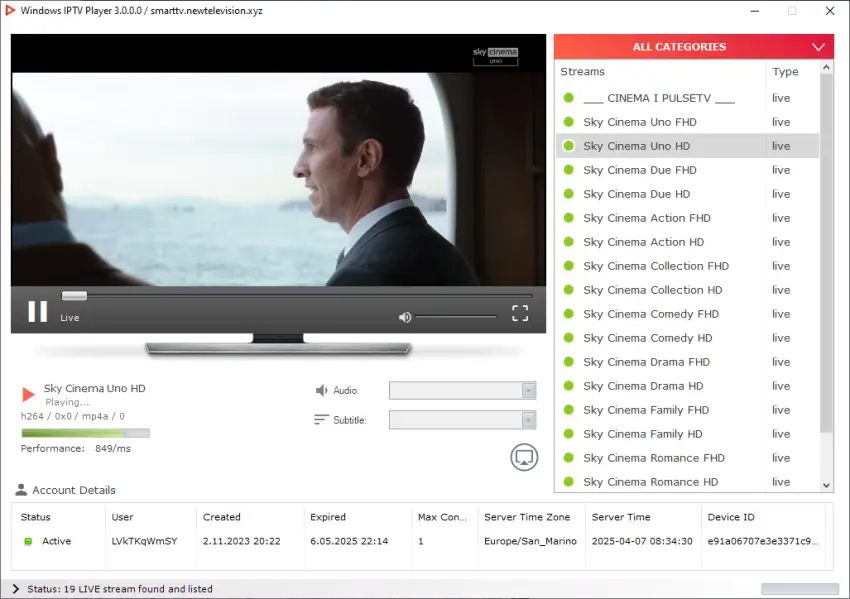
Task: Select Sky Cinema Due FHD stream
Action: [687, 170]
